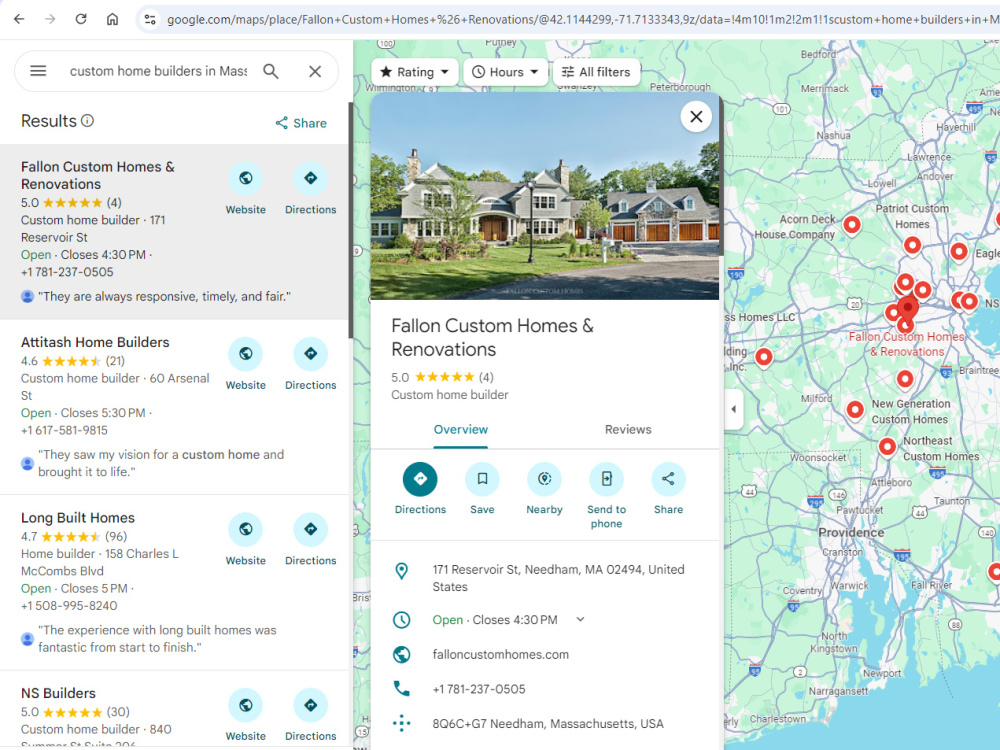Go back with the browser back arrow

click(19, 19)
